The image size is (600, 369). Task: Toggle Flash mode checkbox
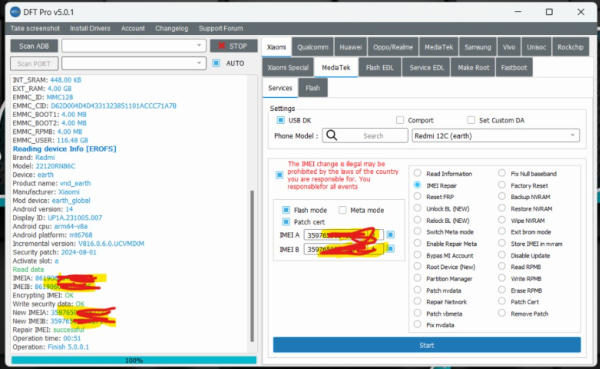pos(286,210)
